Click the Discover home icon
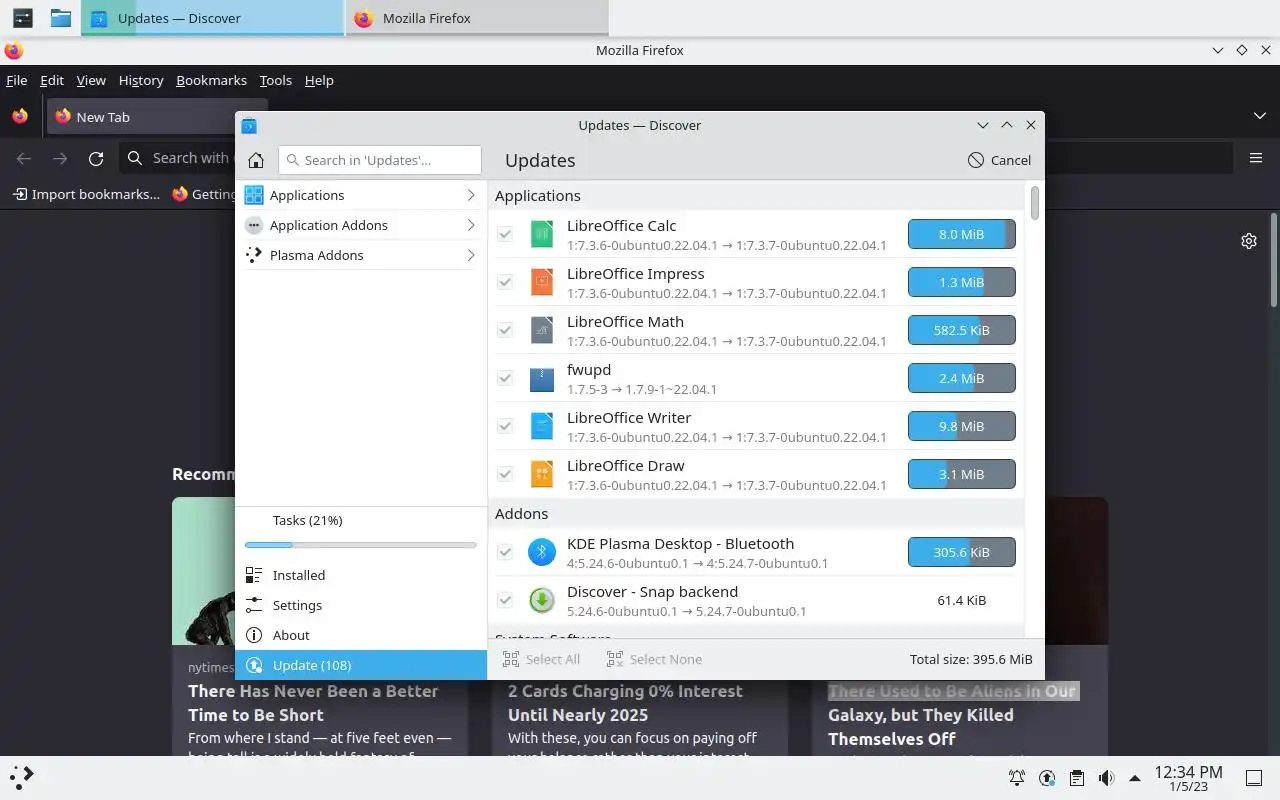Viewport: 1280px width, 800px height. [x=256, y=160]
